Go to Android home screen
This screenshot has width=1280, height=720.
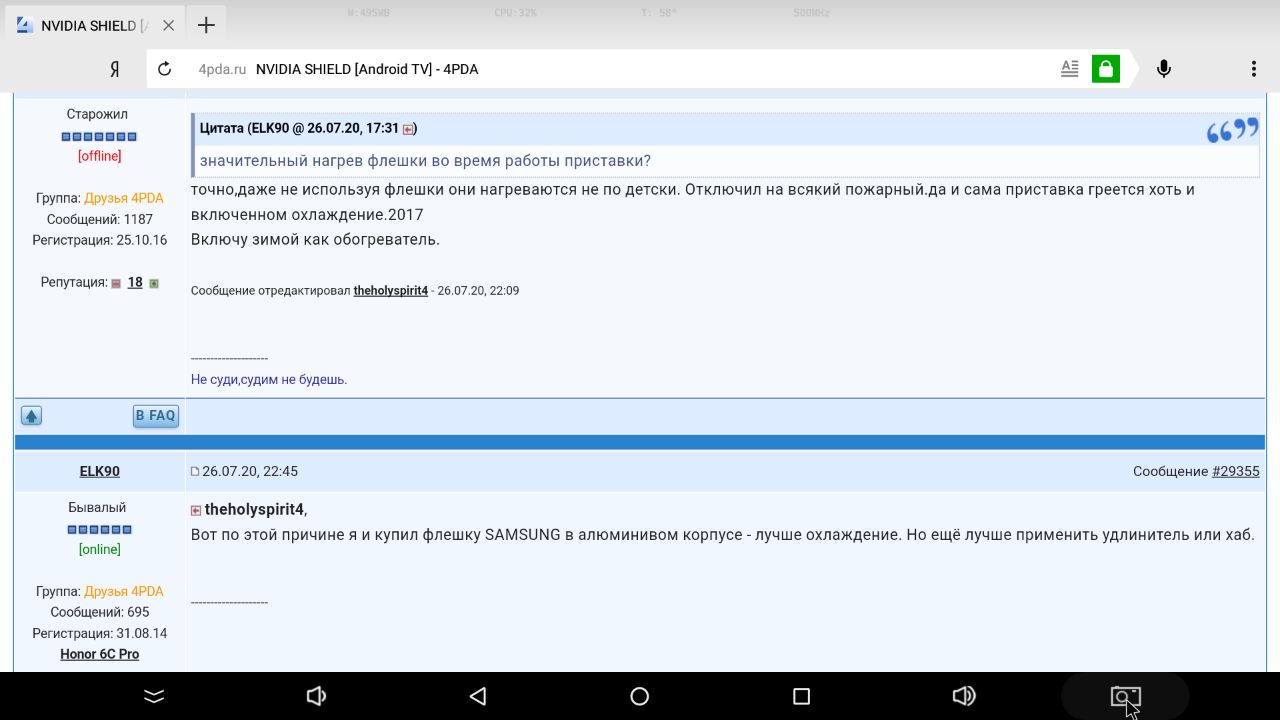[640, 696]
